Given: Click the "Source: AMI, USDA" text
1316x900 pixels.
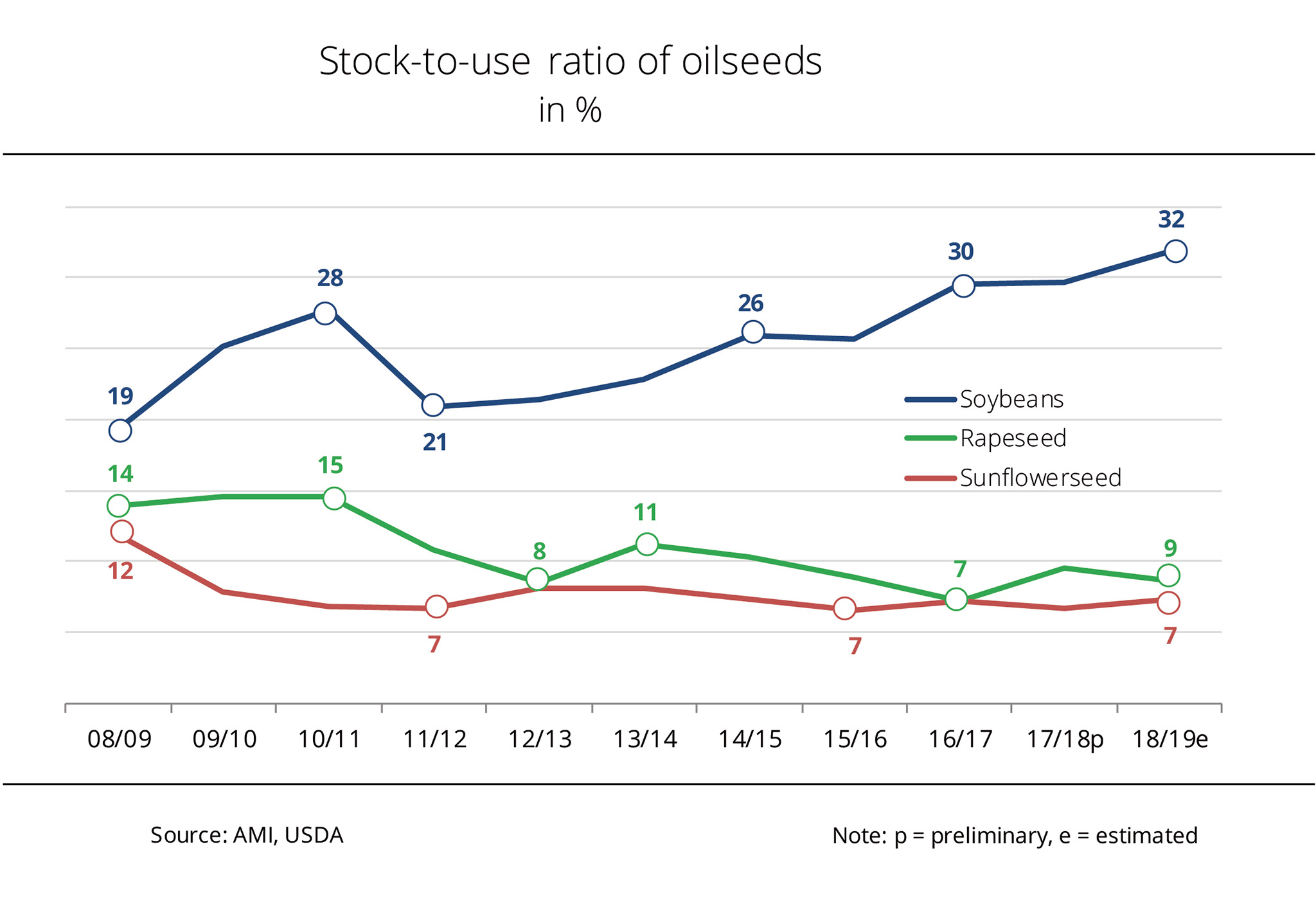Looking at the screenshot, I should click(x=247, y=835).
